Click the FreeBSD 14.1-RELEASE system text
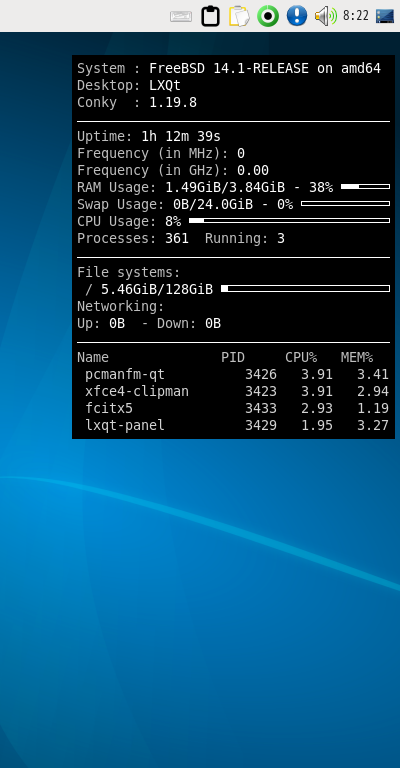This screenshot has width=400, height=768. pyautogui.click(x=229, y=69)
